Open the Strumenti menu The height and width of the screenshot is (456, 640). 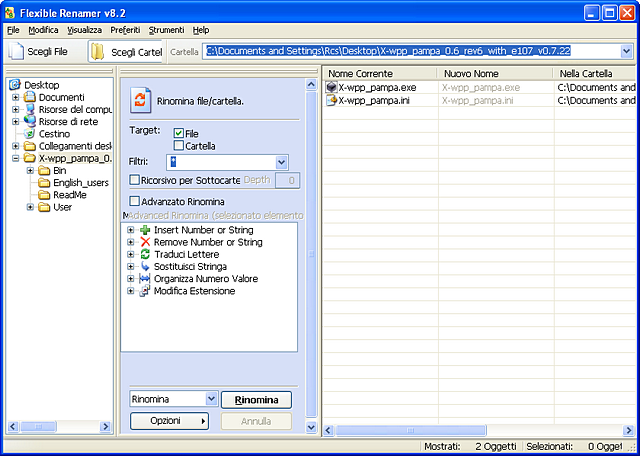tap(166, 30)
